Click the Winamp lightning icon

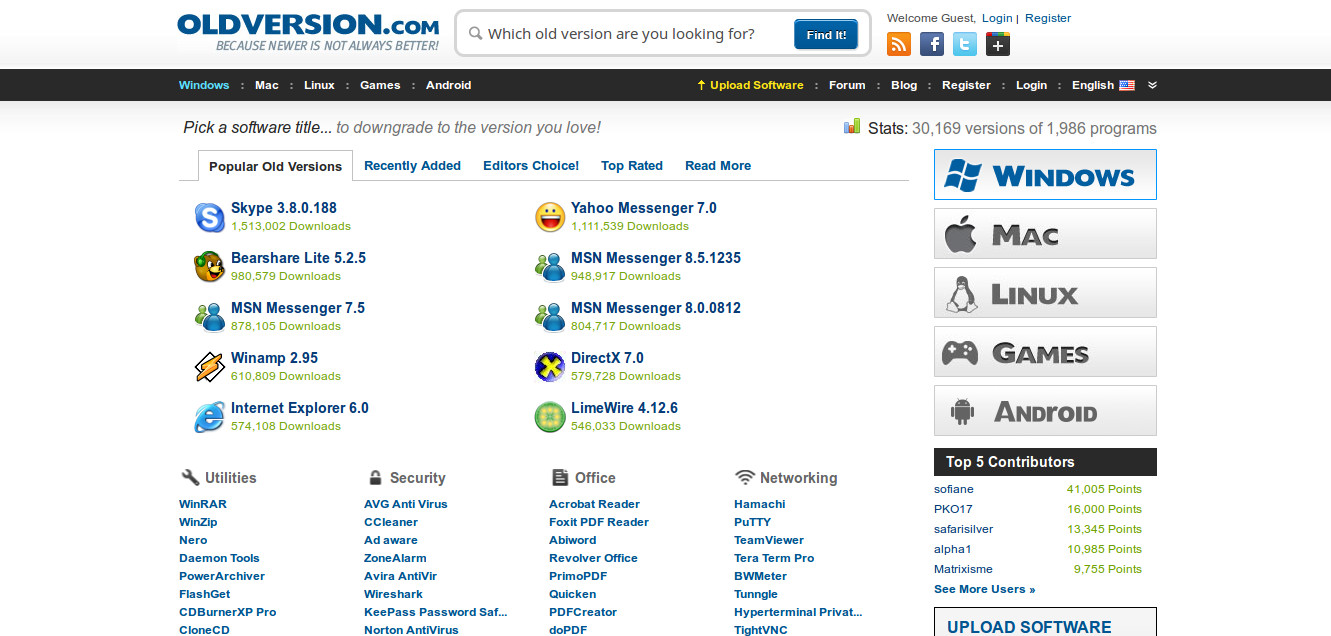pyautogui.click(x=210, y=367)
